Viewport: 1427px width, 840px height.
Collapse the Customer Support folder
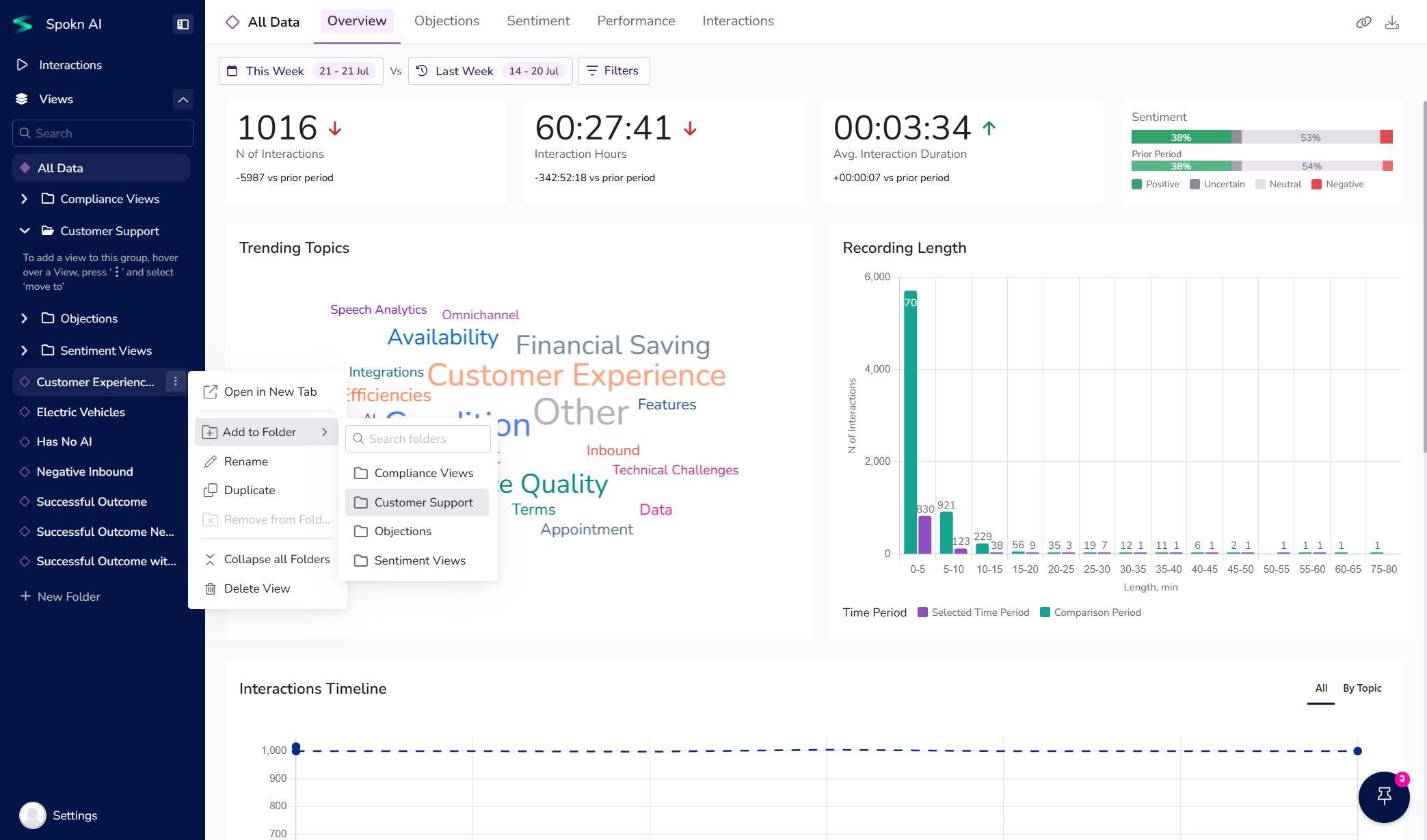point(25,231)
